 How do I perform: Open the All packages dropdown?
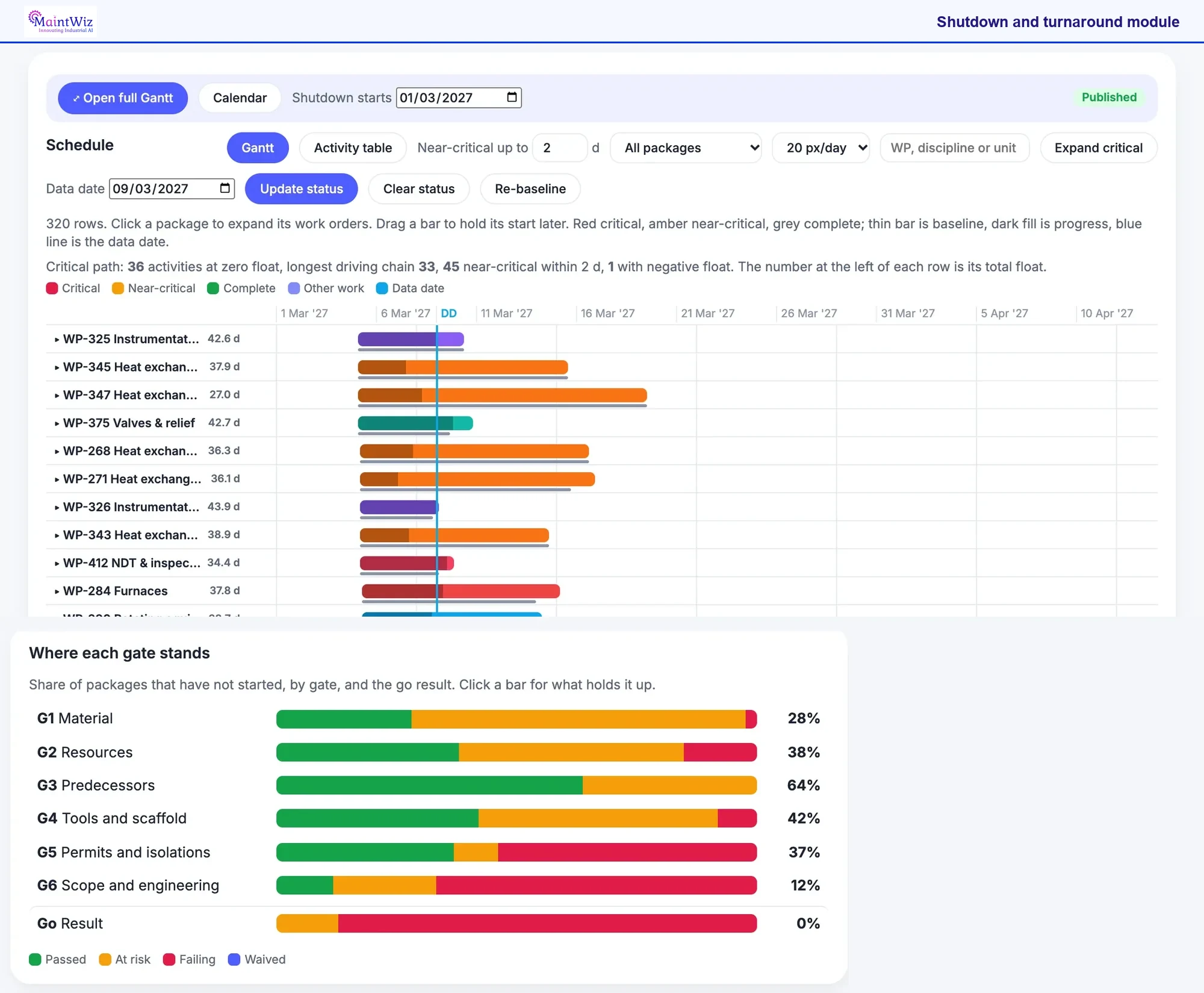686,148
